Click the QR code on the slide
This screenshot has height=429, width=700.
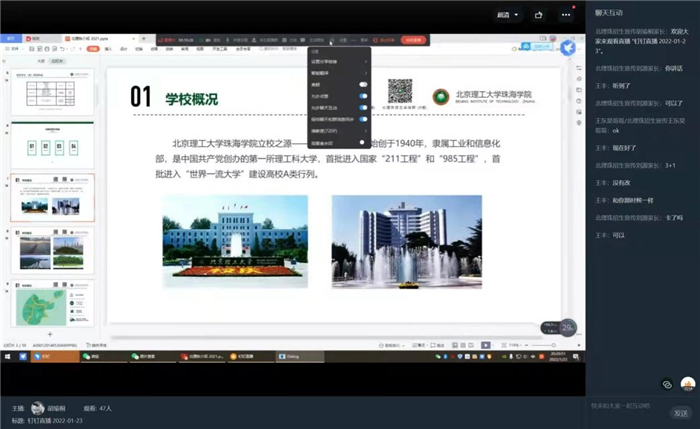click(x=400, y=91)
